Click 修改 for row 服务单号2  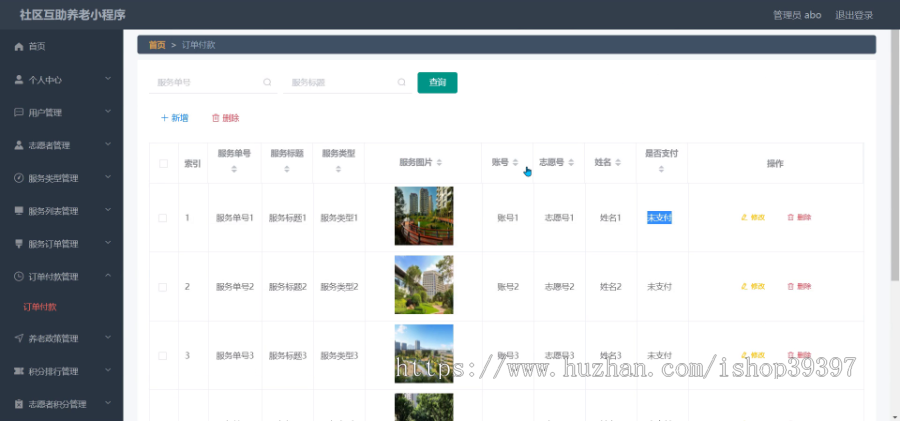(x=753, y=286)
